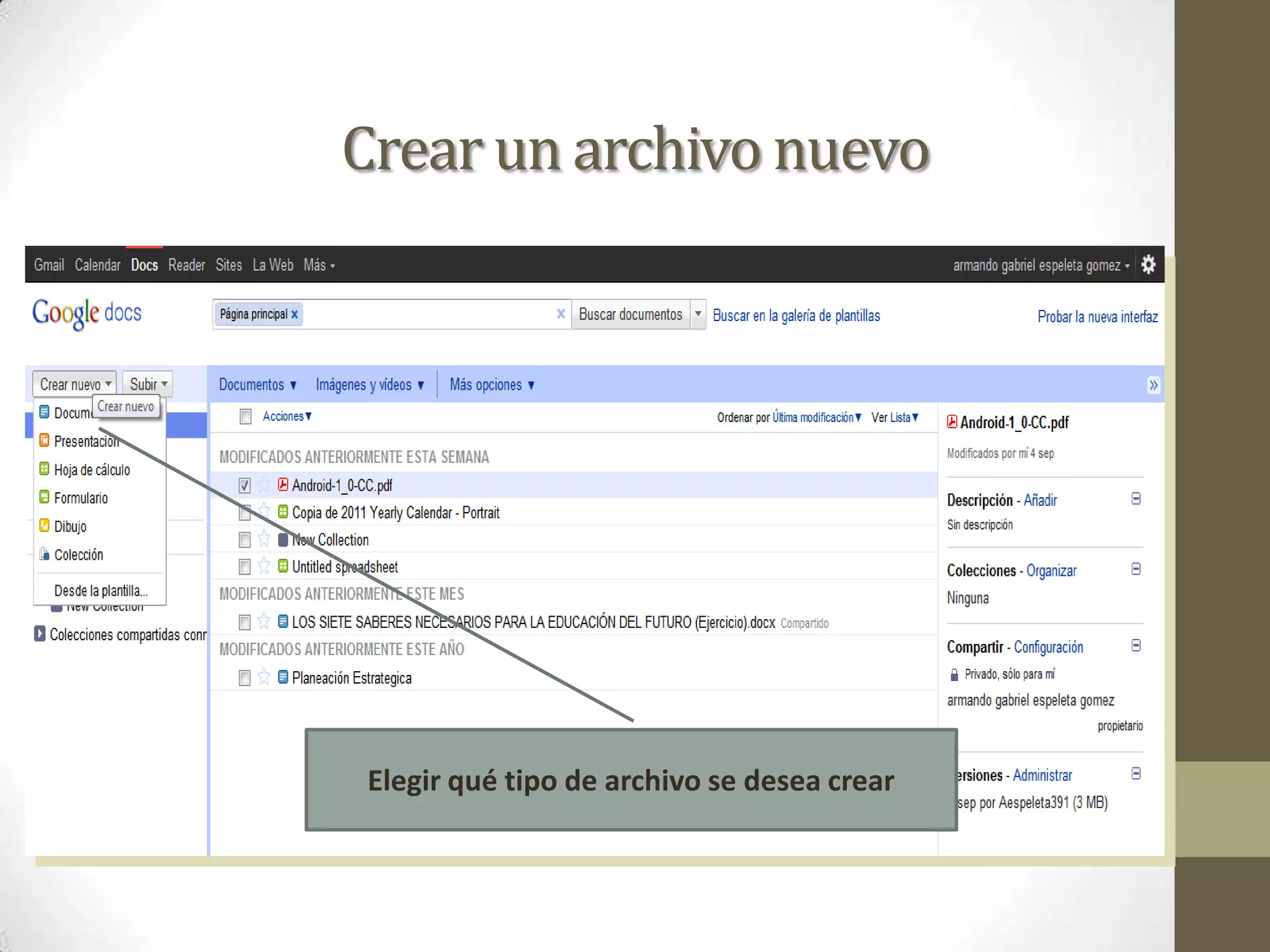This screenshot has width=1270, height=952.
Task: Click the spreadsheet icon of Copia de 2011 Yearly Calendar
Action: tap(283, 511)
